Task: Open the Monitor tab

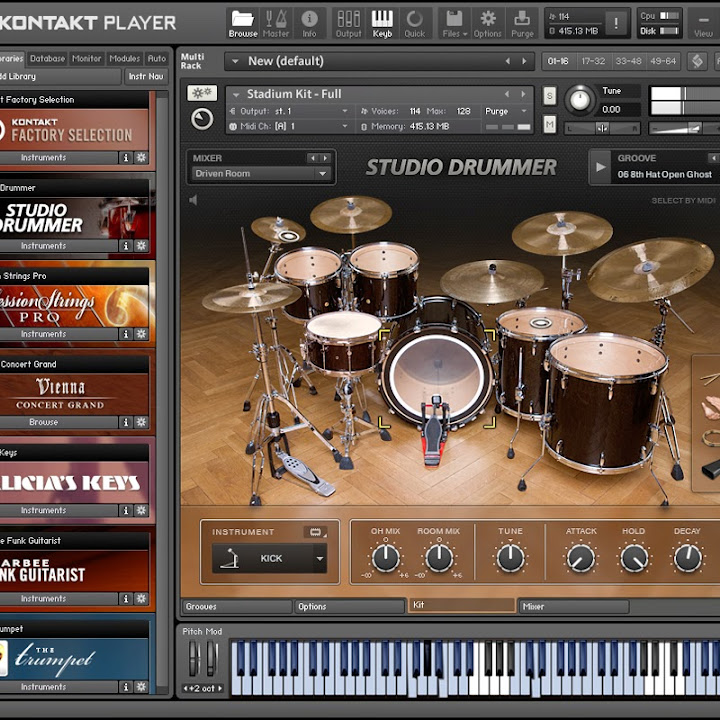Action: click(86, 59)
